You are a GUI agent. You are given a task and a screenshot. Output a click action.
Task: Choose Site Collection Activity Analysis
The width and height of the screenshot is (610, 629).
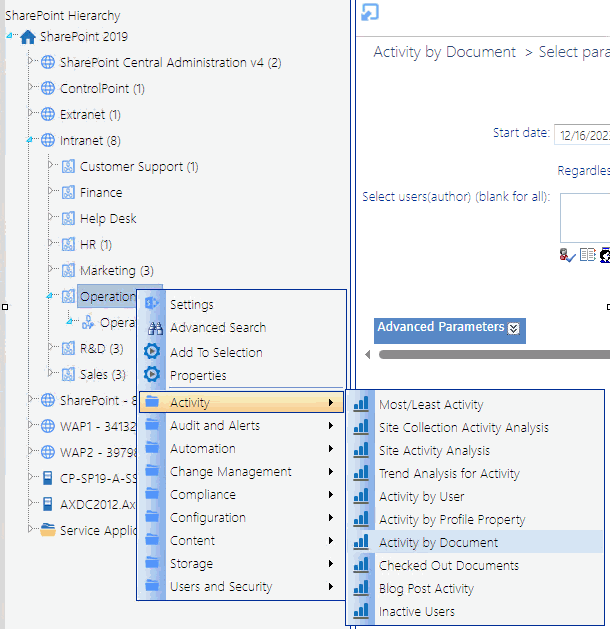click(x=476, y=427)
